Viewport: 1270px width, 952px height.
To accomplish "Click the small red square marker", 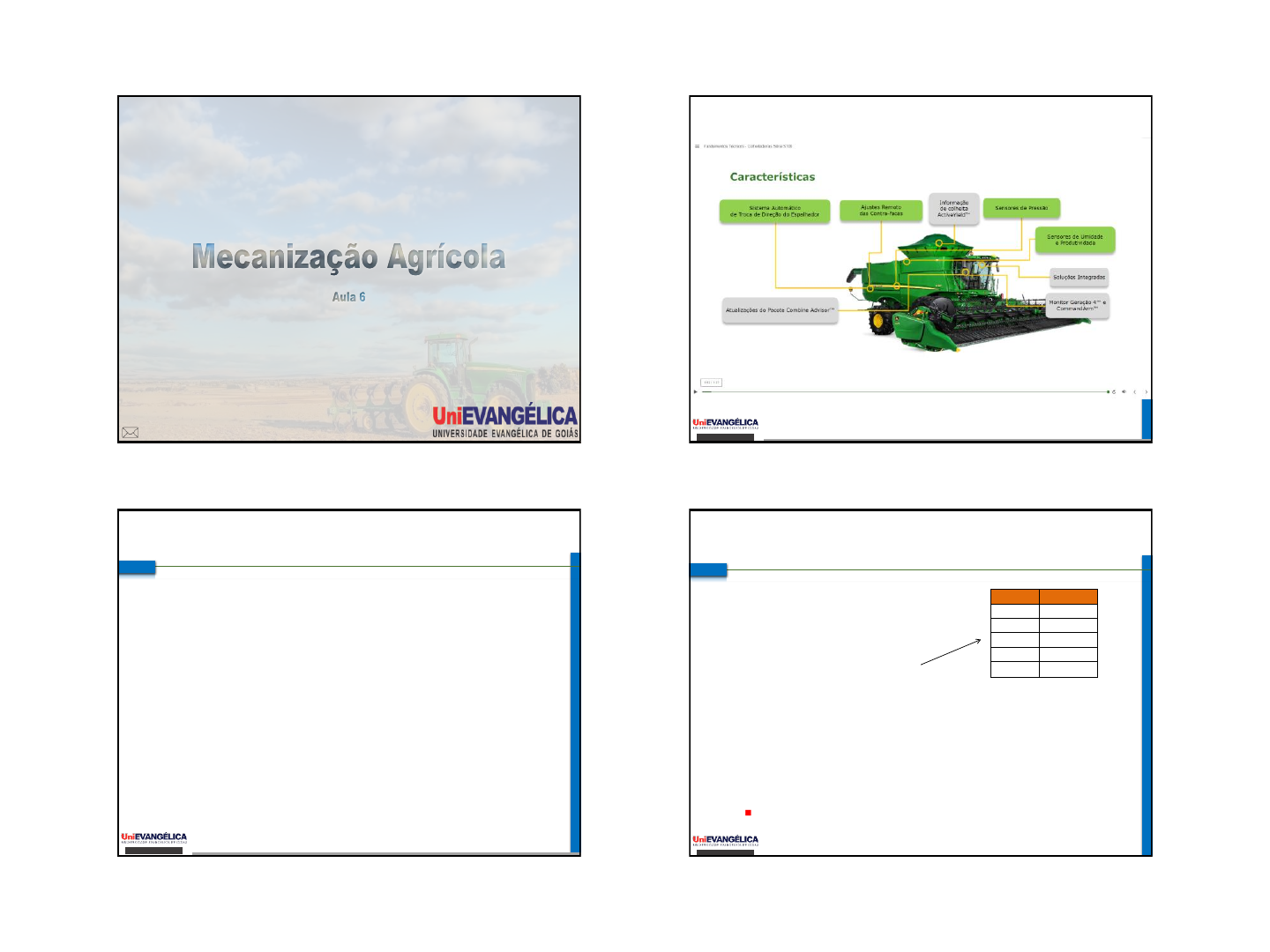I will pyautogui.click(x=748, y=813).
